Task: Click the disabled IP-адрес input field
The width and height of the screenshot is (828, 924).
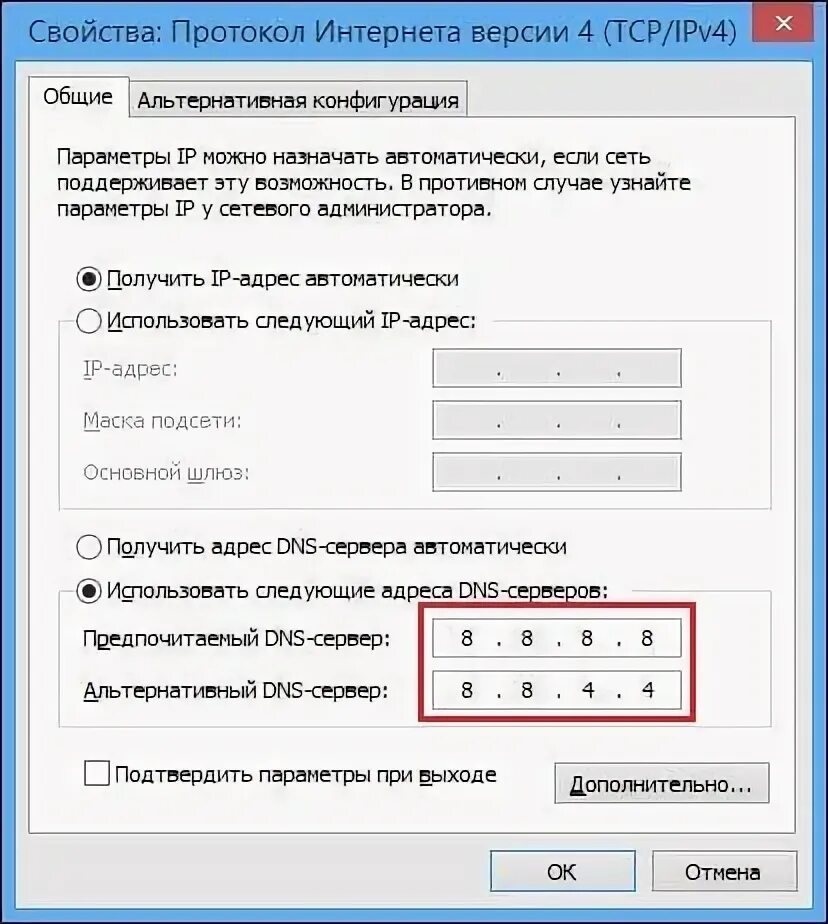Action: (557, 368)
